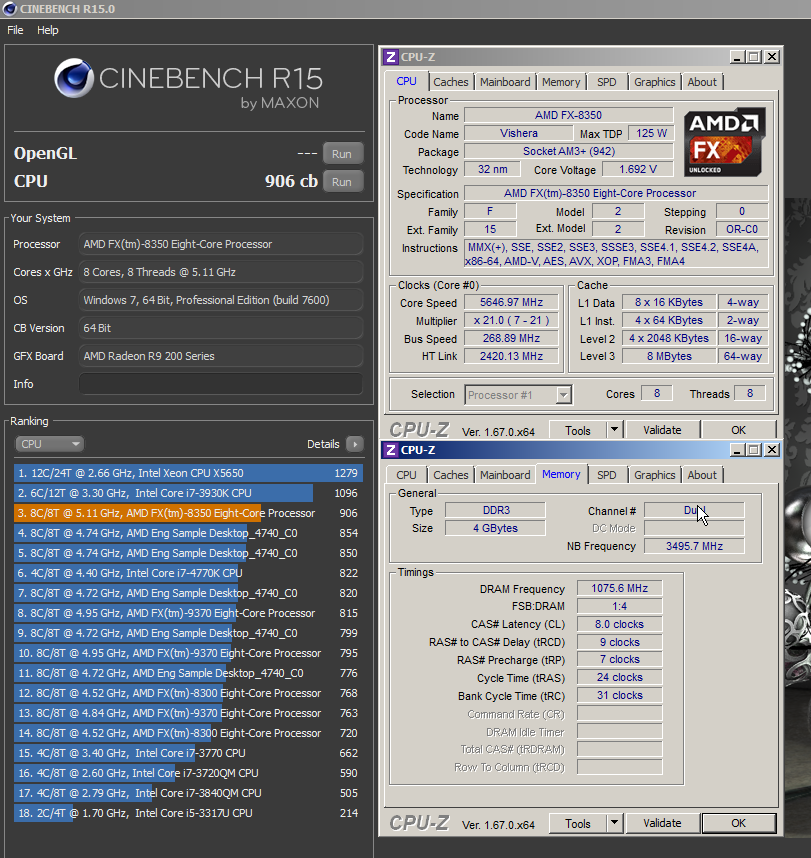Switch to Memory tab in top CPU-Z

(x=561, y=82)
